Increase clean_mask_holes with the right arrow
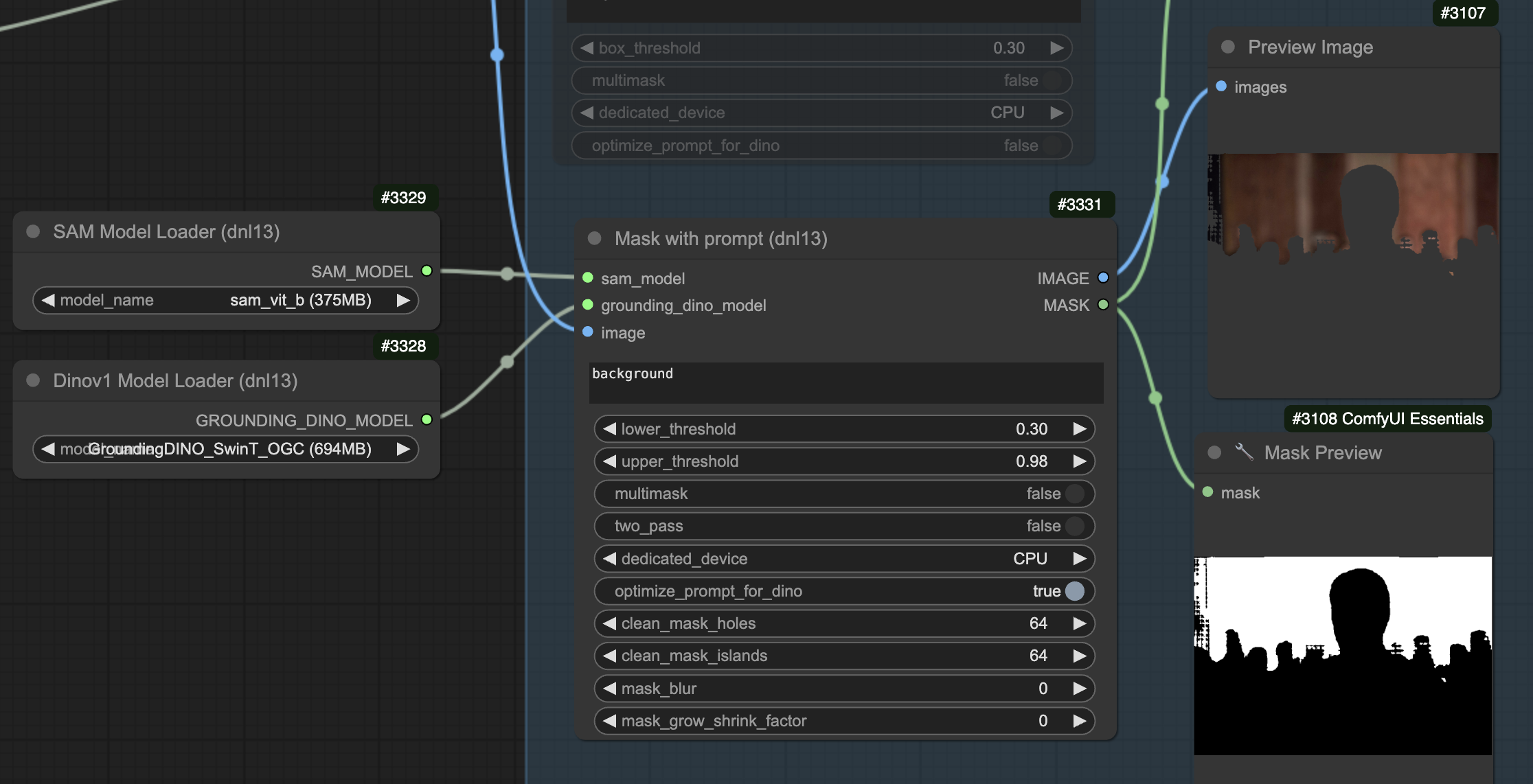The width and height of the screenshot is (1533, 784). tap(1080, 623)
